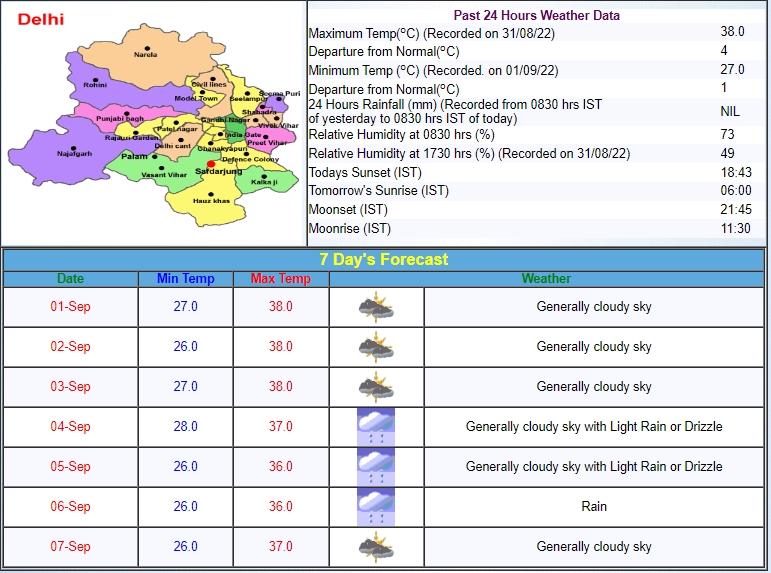Select the 05-Sep date cell
This screenshot has height=573, width=771.
pos(70,466)
